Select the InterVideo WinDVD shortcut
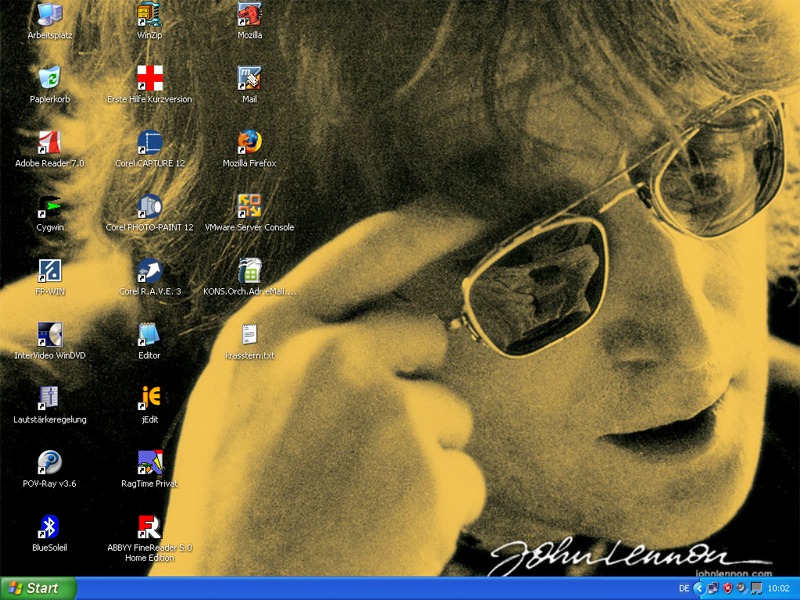This screenshot has height=600, width=800. pyautogui.click(x=50, y=334)
